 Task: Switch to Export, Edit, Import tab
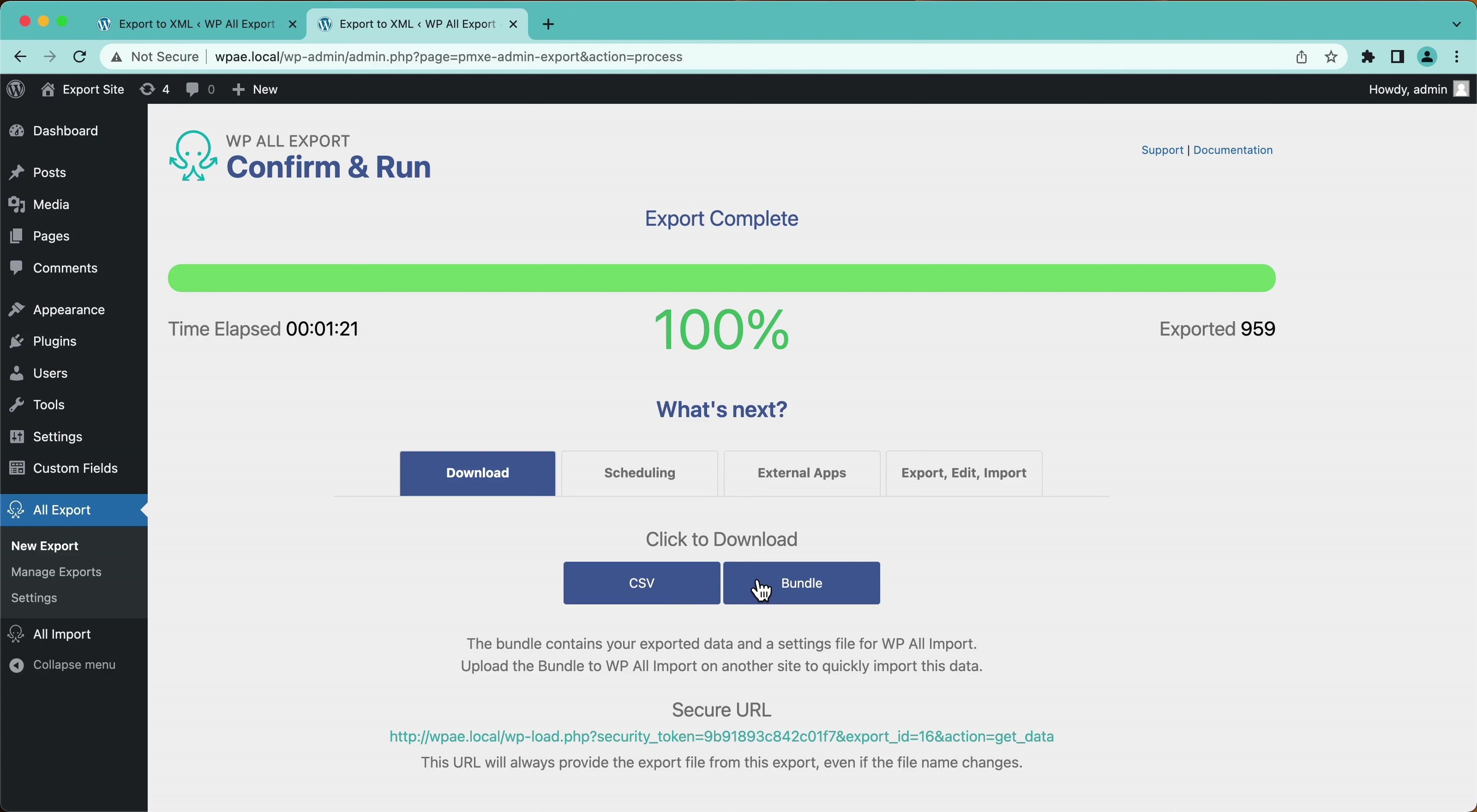tap(964, 474)
